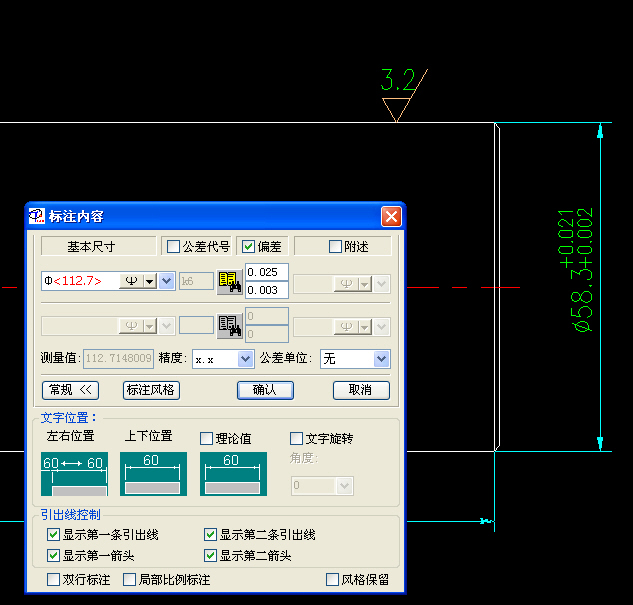This screenshot has width=633, height=605.
Task: Click the dialog title bar app icon
Action: tap(36, 216)
